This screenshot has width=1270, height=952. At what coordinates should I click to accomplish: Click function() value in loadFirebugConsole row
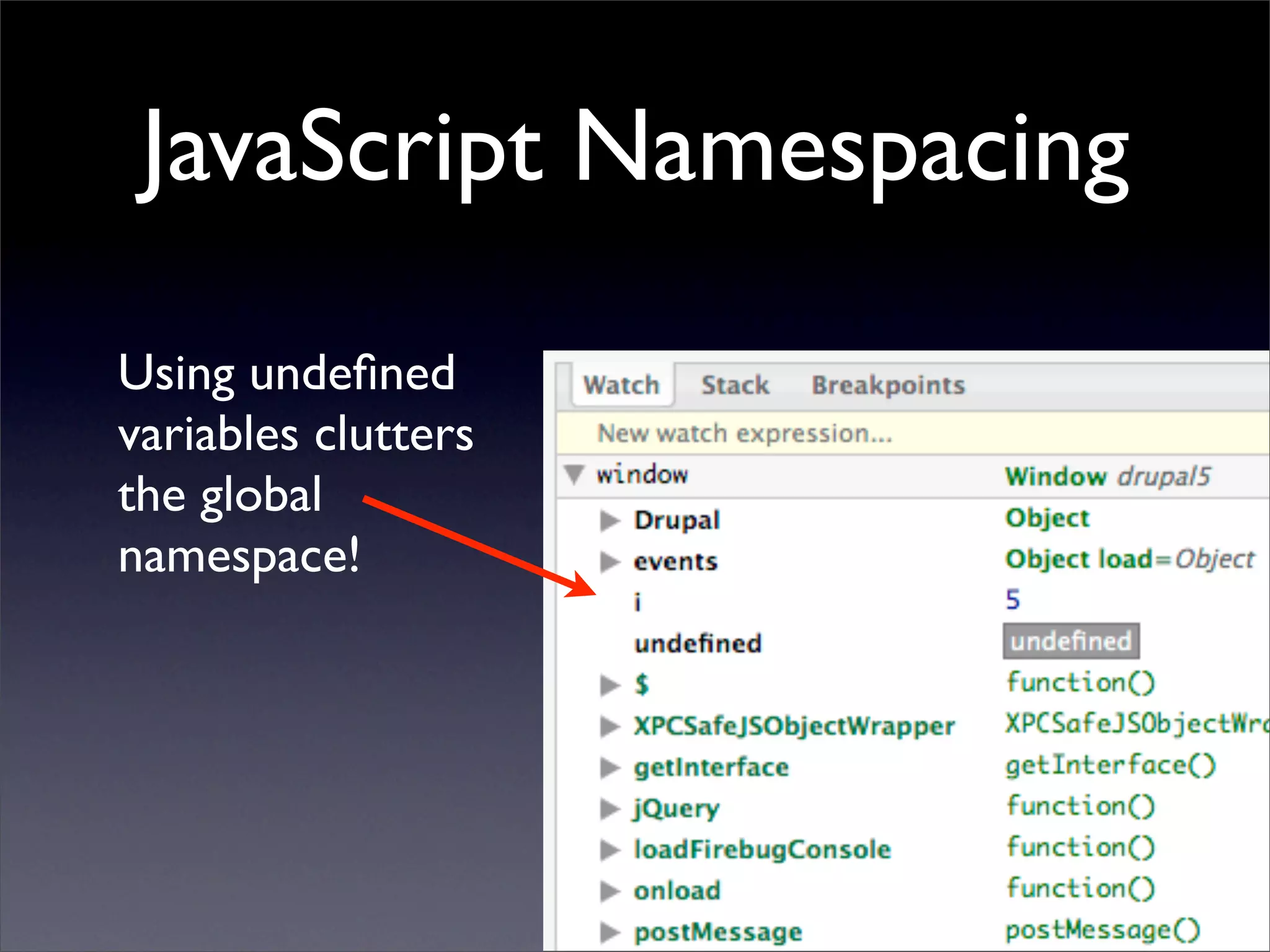(1080, 847)
